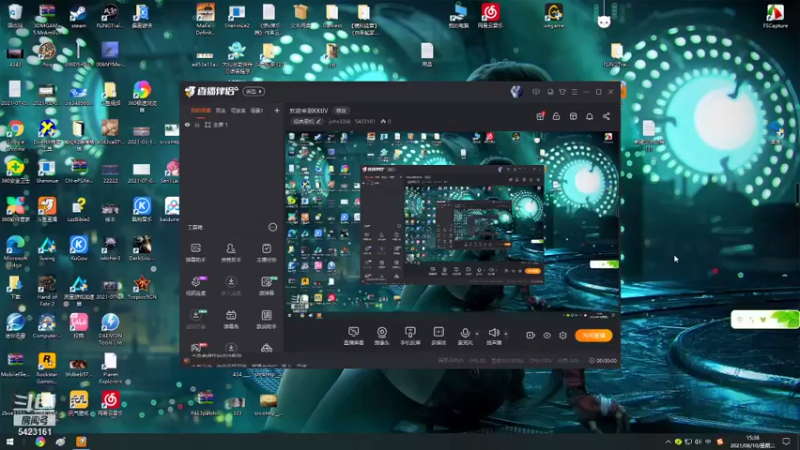Mute the speaker icon
Viewport: 800px width, 450px height.
click(x=493, y=333)
